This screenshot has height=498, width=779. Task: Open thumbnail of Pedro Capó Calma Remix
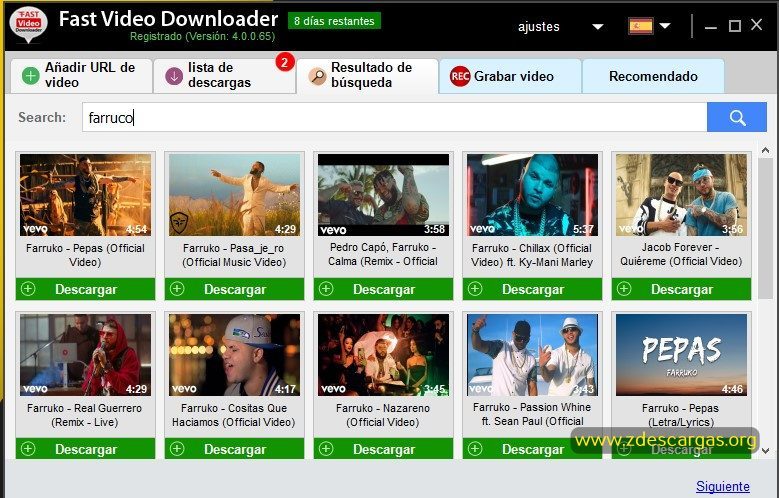pyautogui.click(x=384, y=195)
